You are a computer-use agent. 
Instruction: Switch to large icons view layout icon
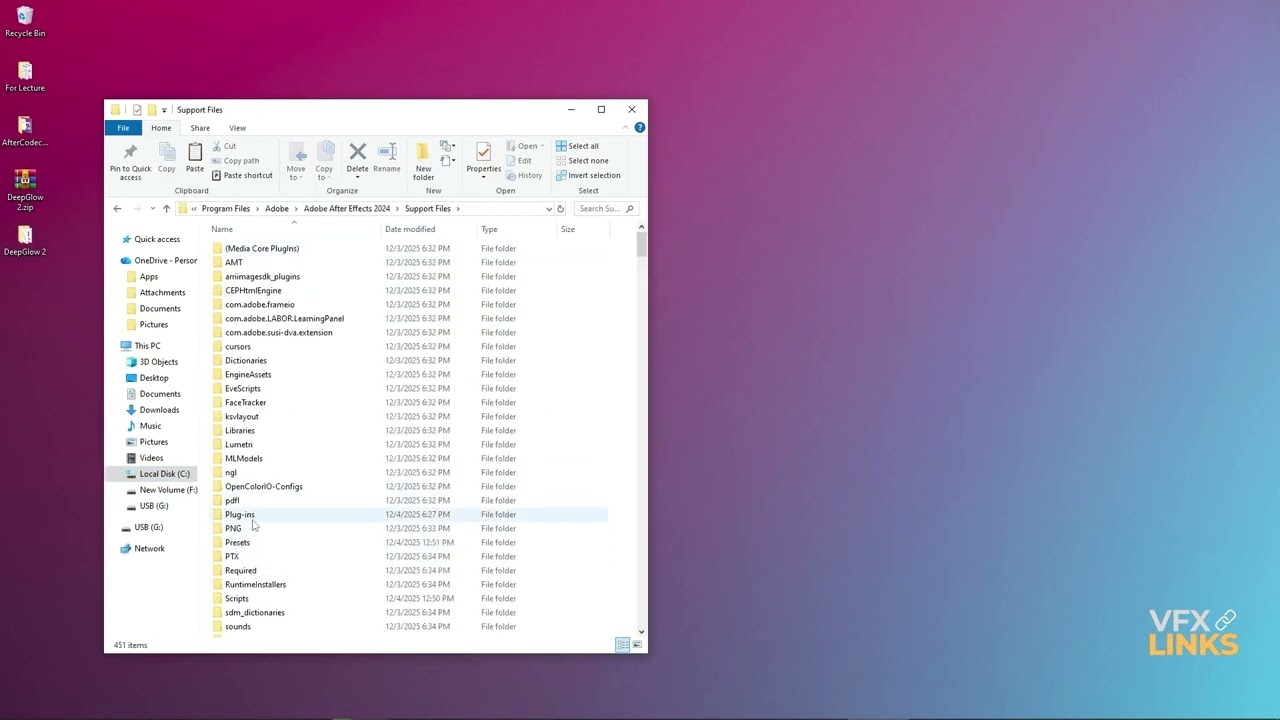tap(637, 645)
